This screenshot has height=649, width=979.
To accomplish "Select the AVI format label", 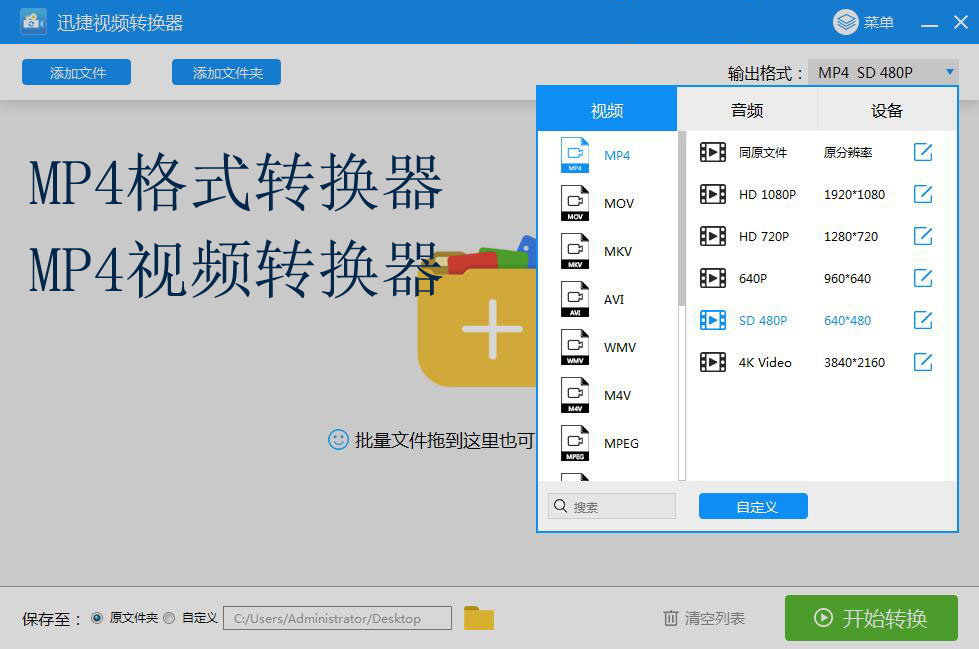I will pyautogui.click(x=614, y=299).
